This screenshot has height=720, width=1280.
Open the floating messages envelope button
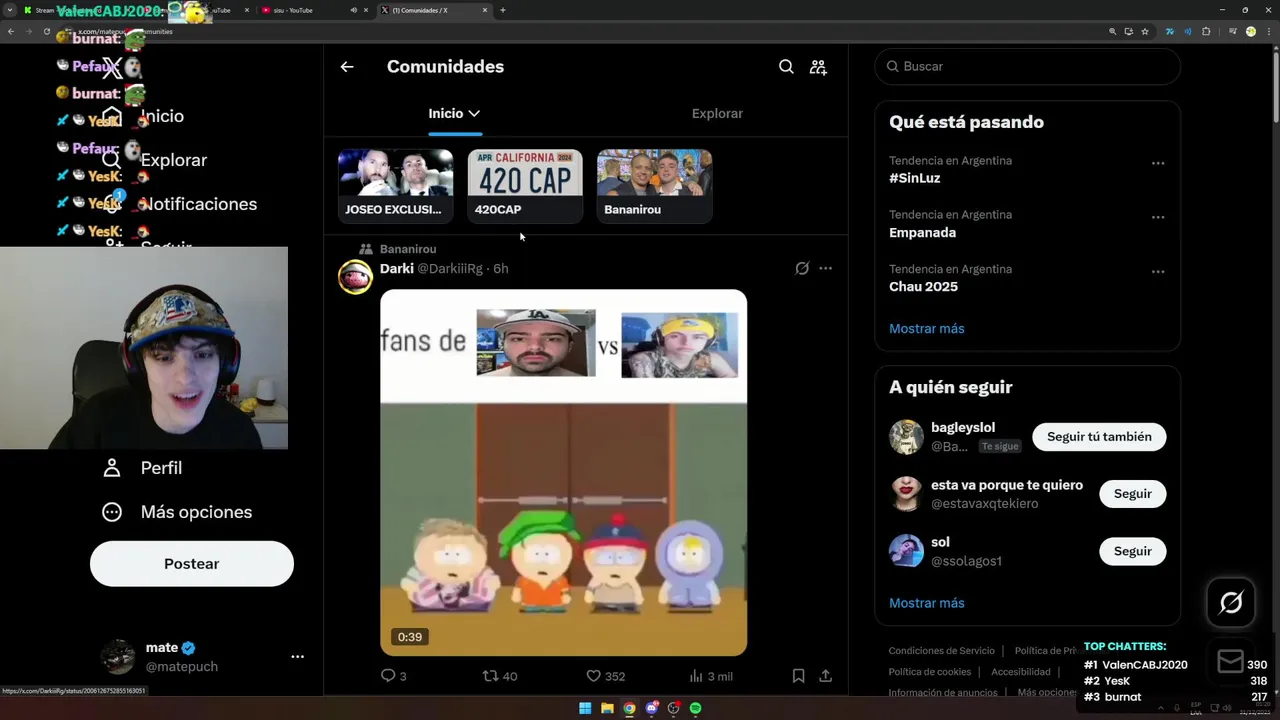coord(1231,661)
